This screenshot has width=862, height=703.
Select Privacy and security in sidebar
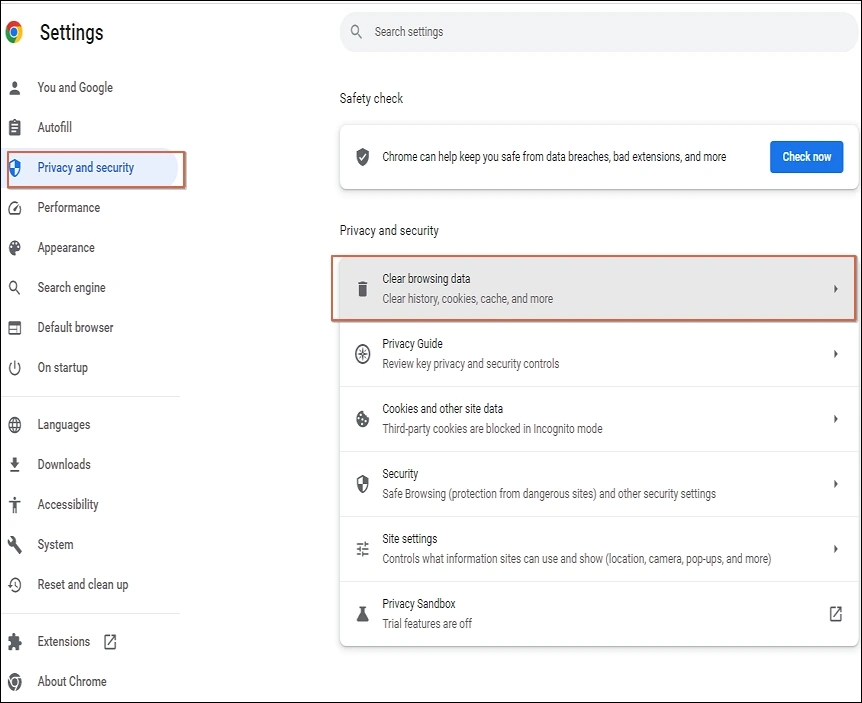[91, 168]
